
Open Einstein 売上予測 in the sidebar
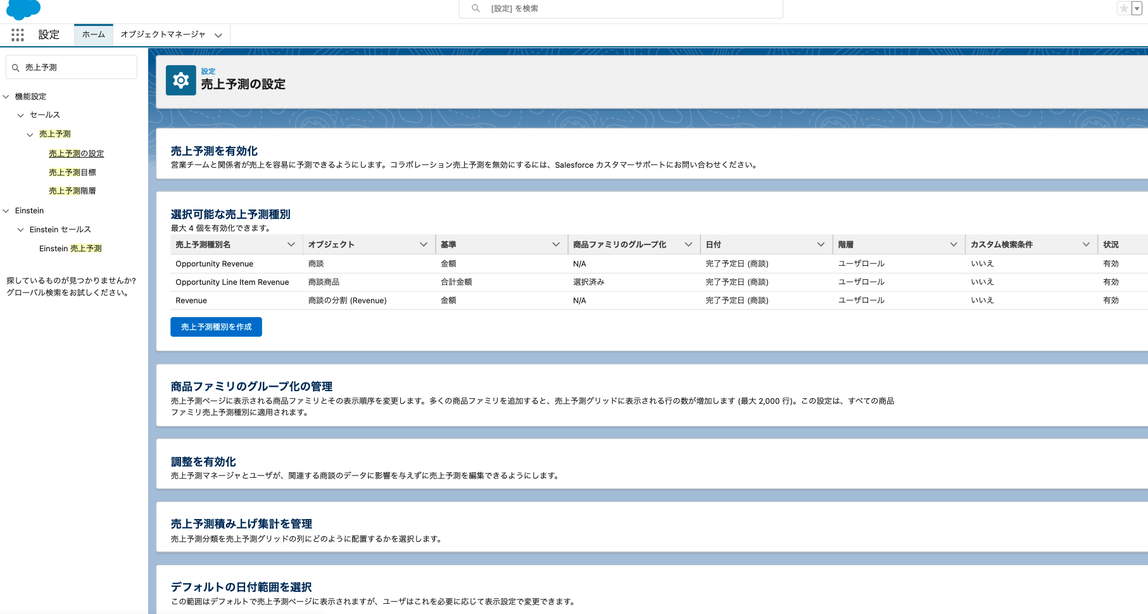pos(70,249)
